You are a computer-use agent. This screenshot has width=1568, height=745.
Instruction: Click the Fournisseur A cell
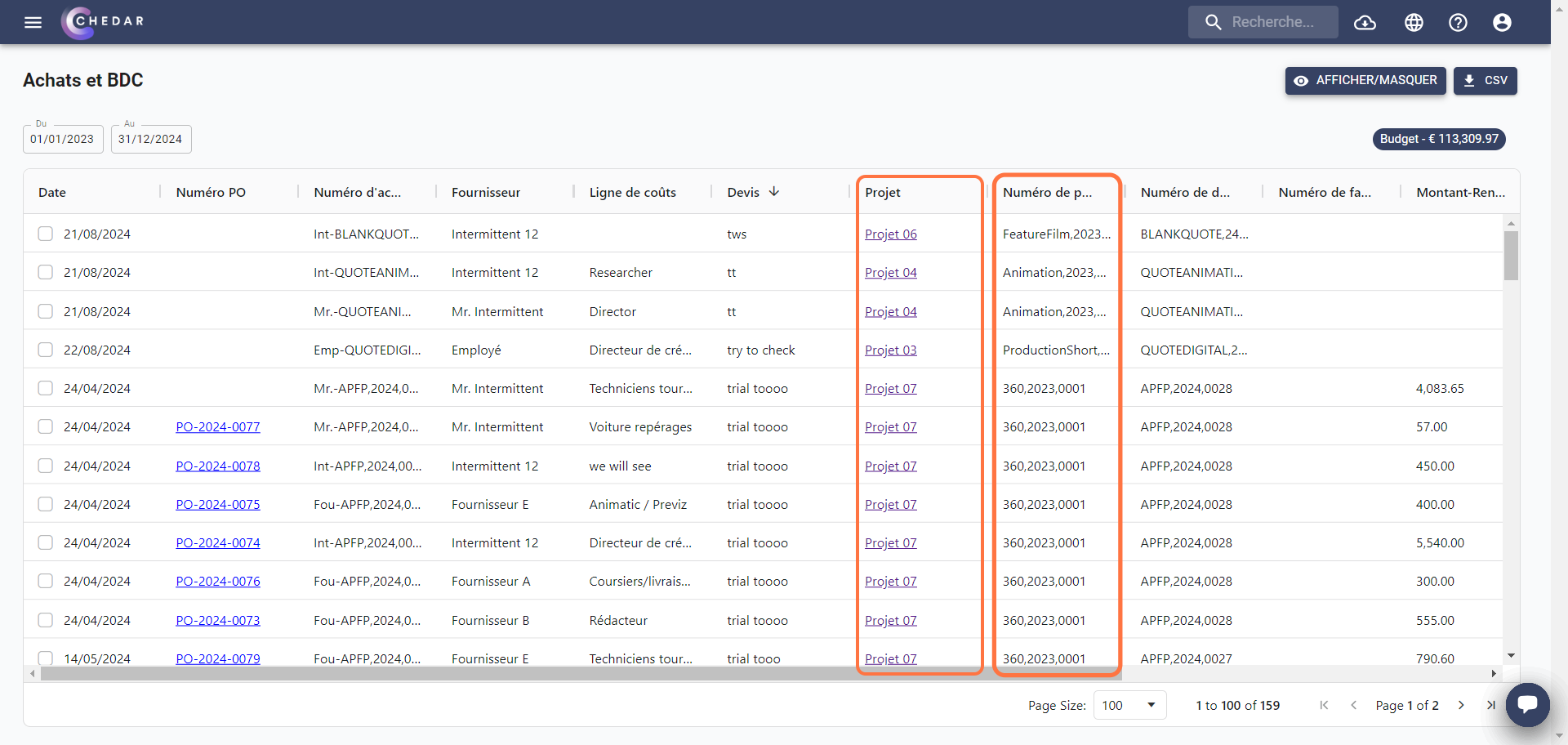coord(491,581)
